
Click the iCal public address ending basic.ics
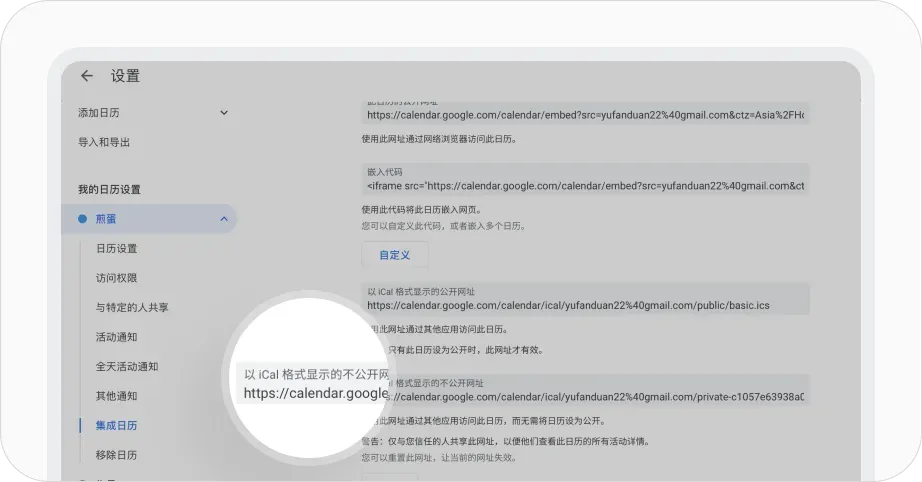[568, 304]
